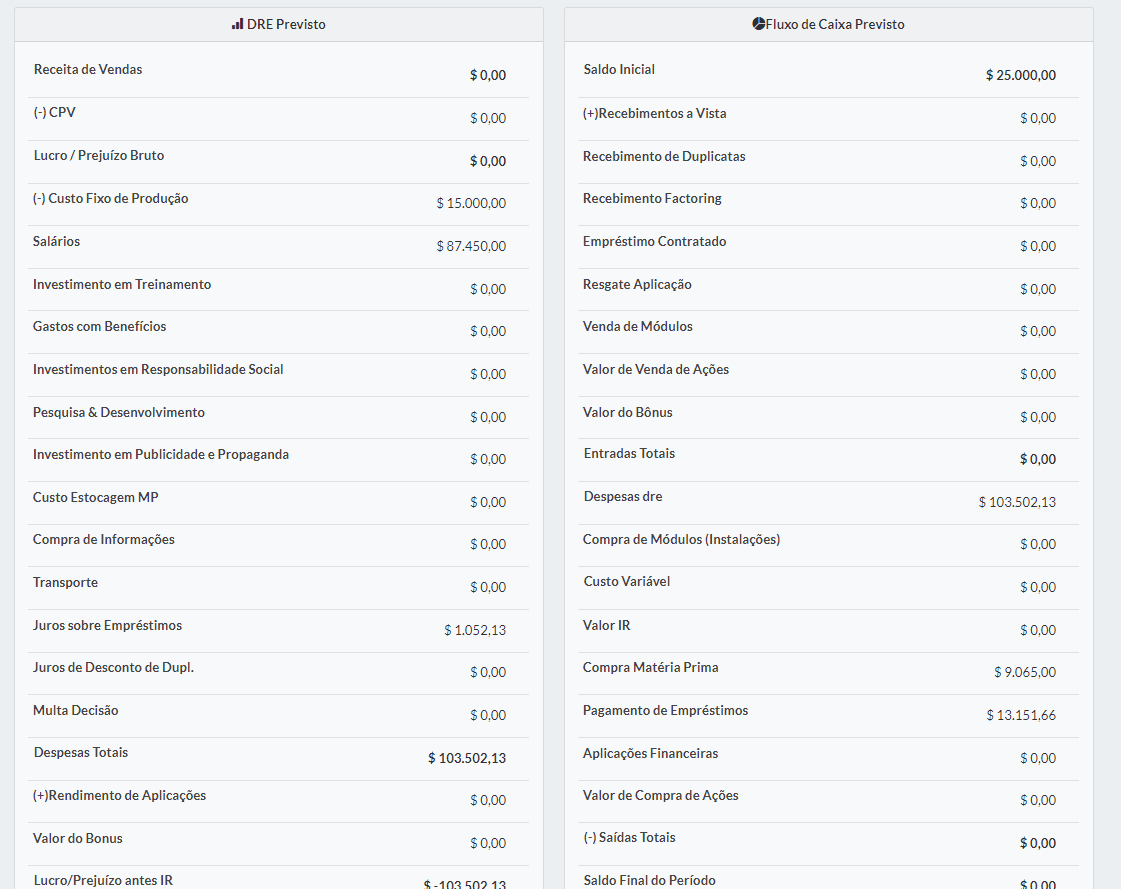Screen dimensions: 1121x889
Task: Select the Recebimento Factoring row label
Action: (x=652, y=199)
